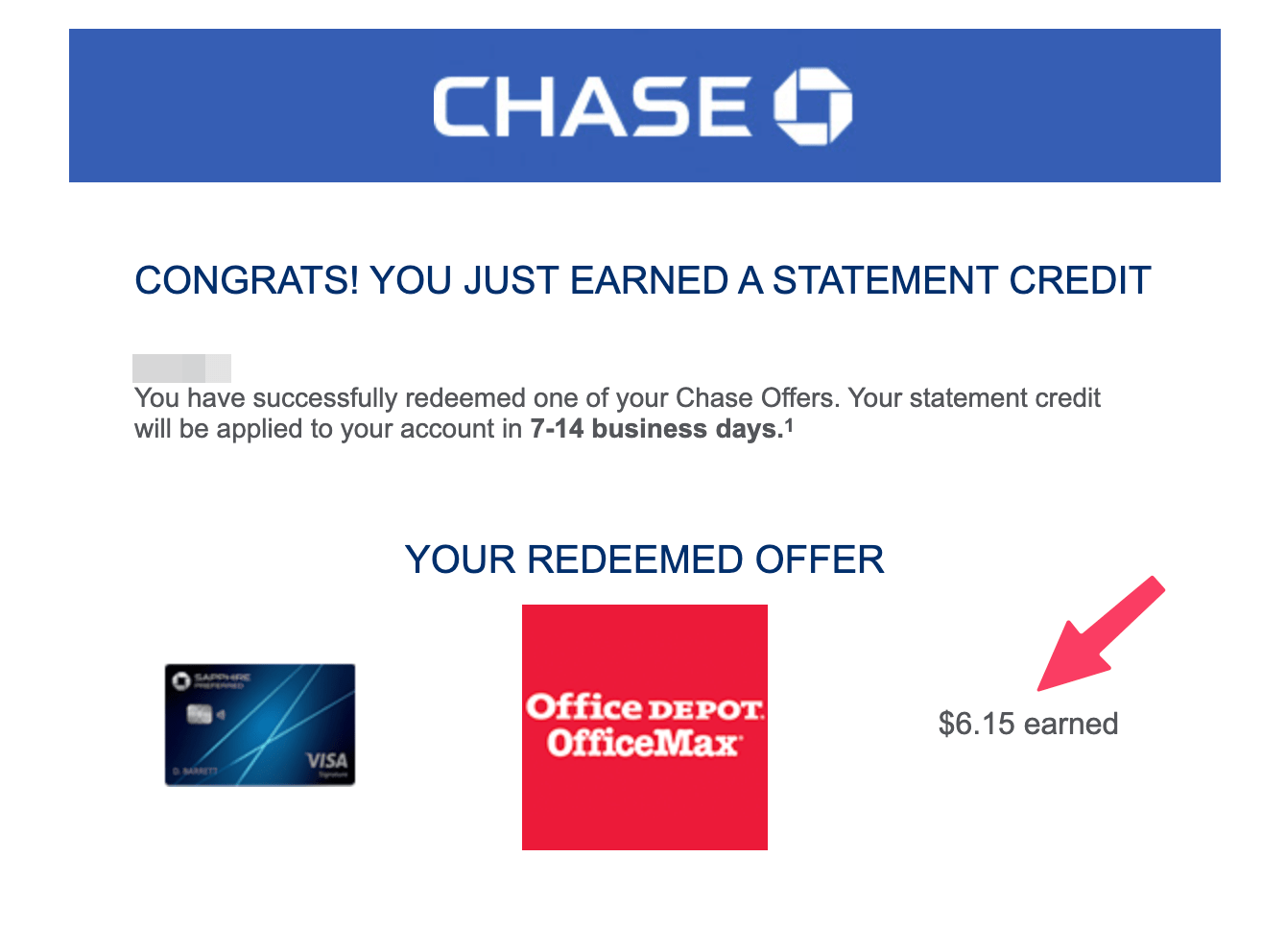Click the "OfficeMax" word in the red tile
The height and width of the screenshot is (952, 1286).
pos(644,744)
